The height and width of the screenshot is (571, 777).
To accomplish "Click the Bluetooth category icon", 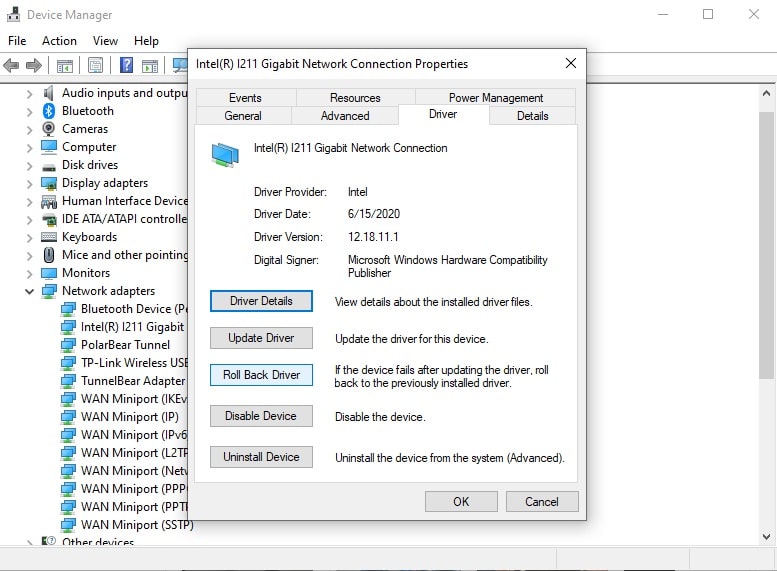I will pyautogui.click(x=49, y=111).
